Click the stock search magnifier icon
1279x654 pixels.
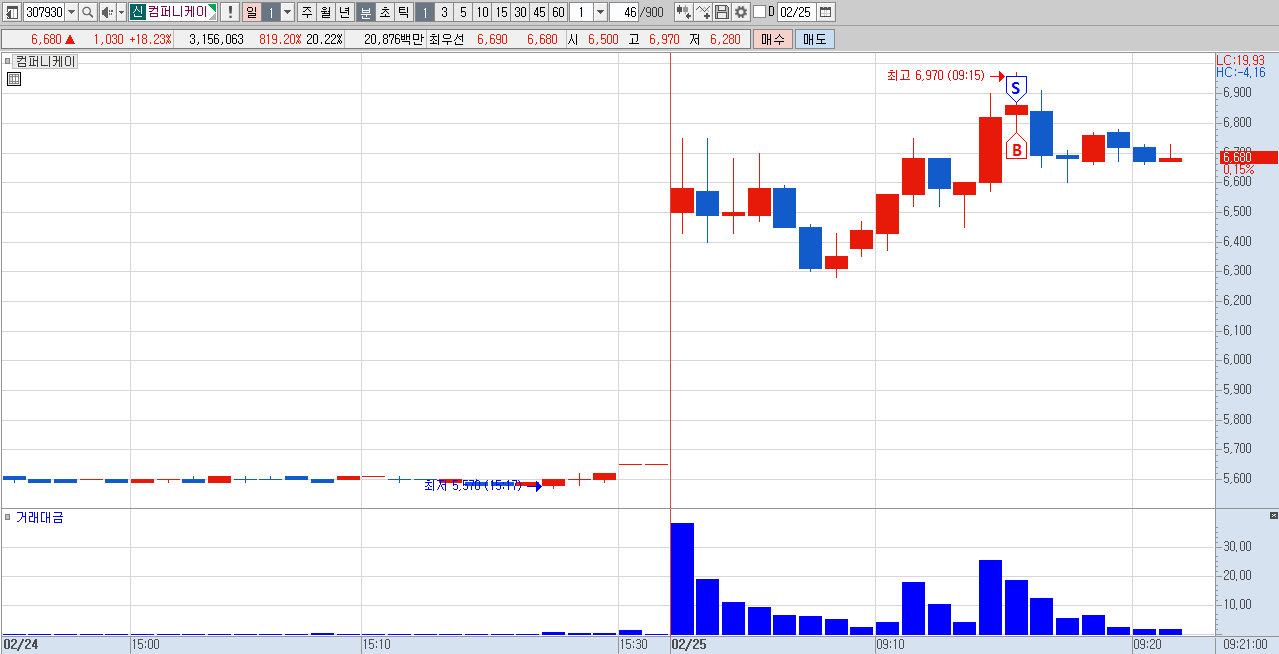point(87,12)
